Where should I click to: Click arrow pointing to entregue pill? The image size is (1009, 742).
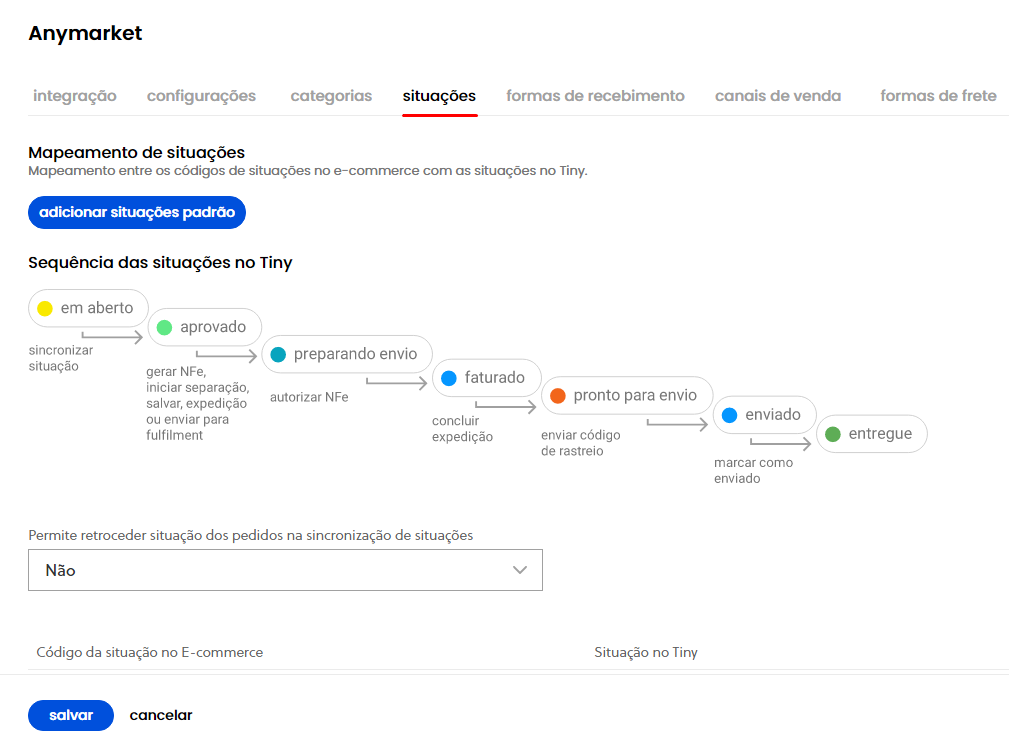point(781,443)
